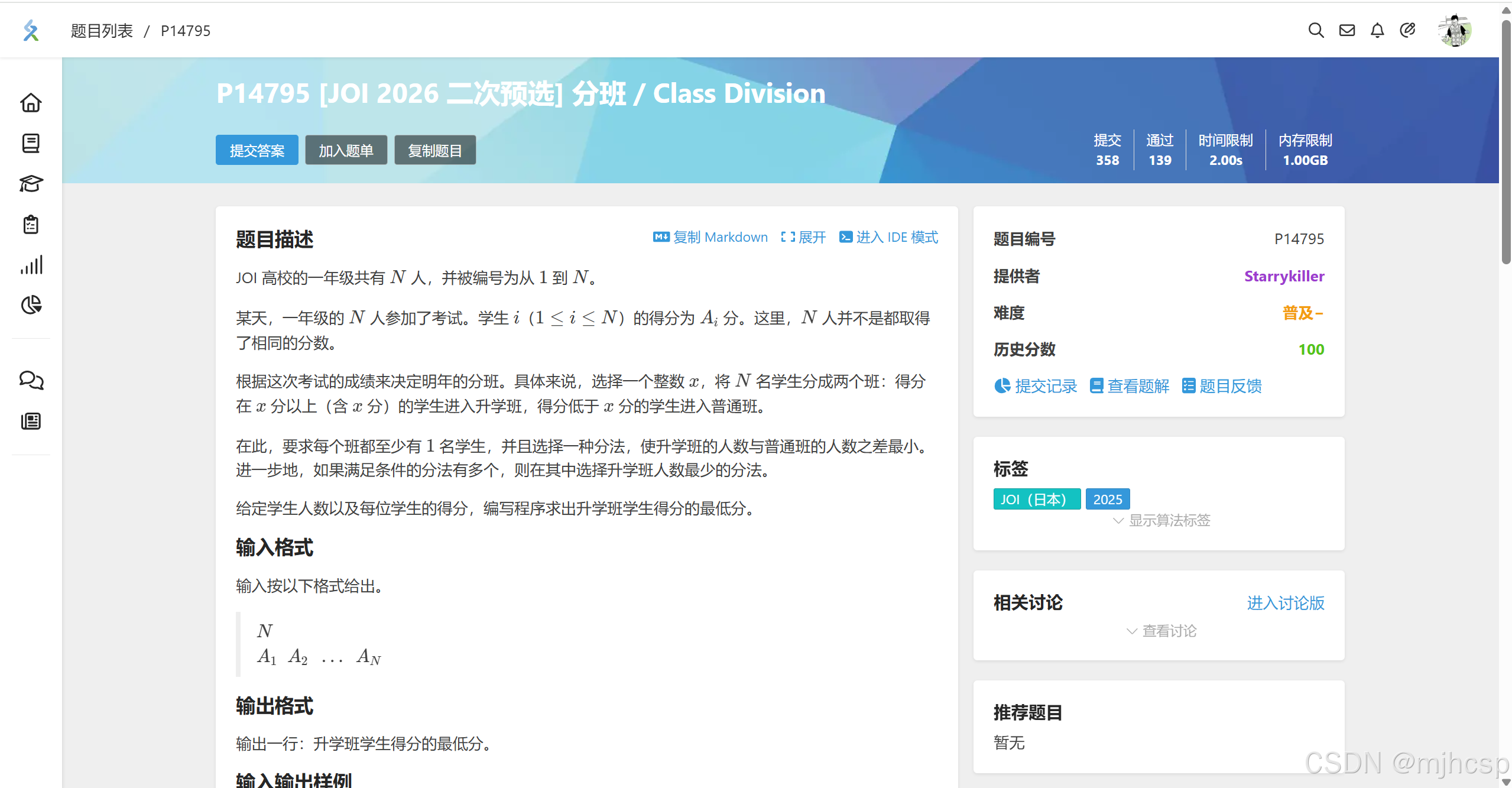Click the vertical page scrollbar
Image resolution: width=1512 pixels, height=788 pixels.
[1505, 142]
